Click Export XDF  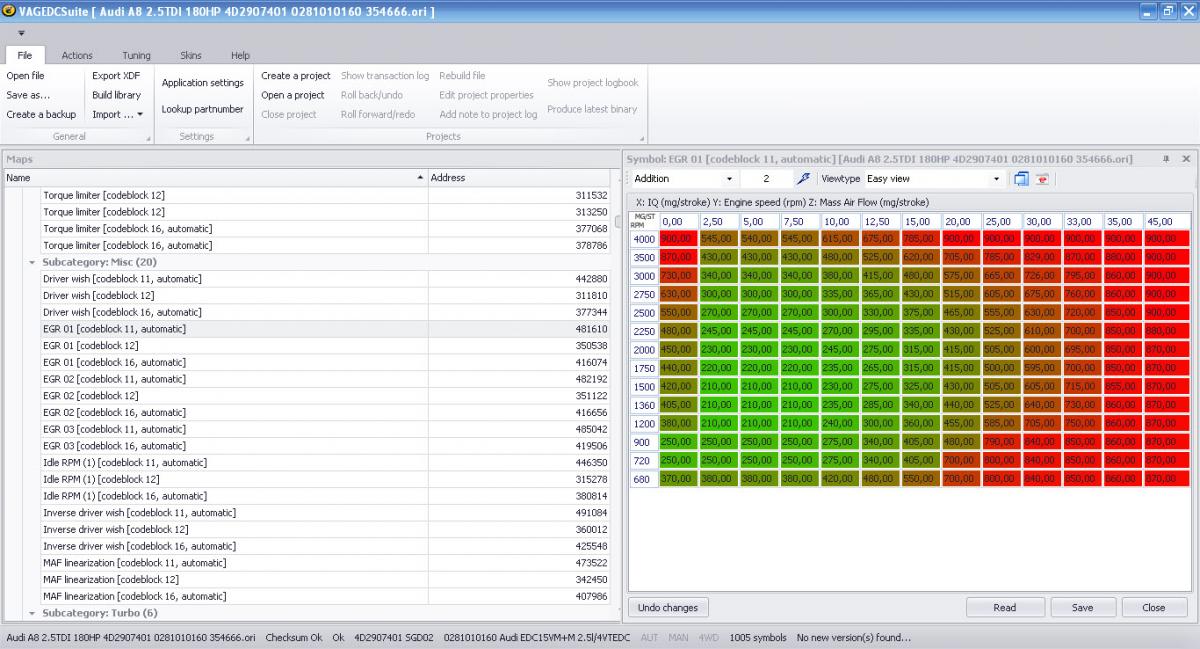click(116, 76)
